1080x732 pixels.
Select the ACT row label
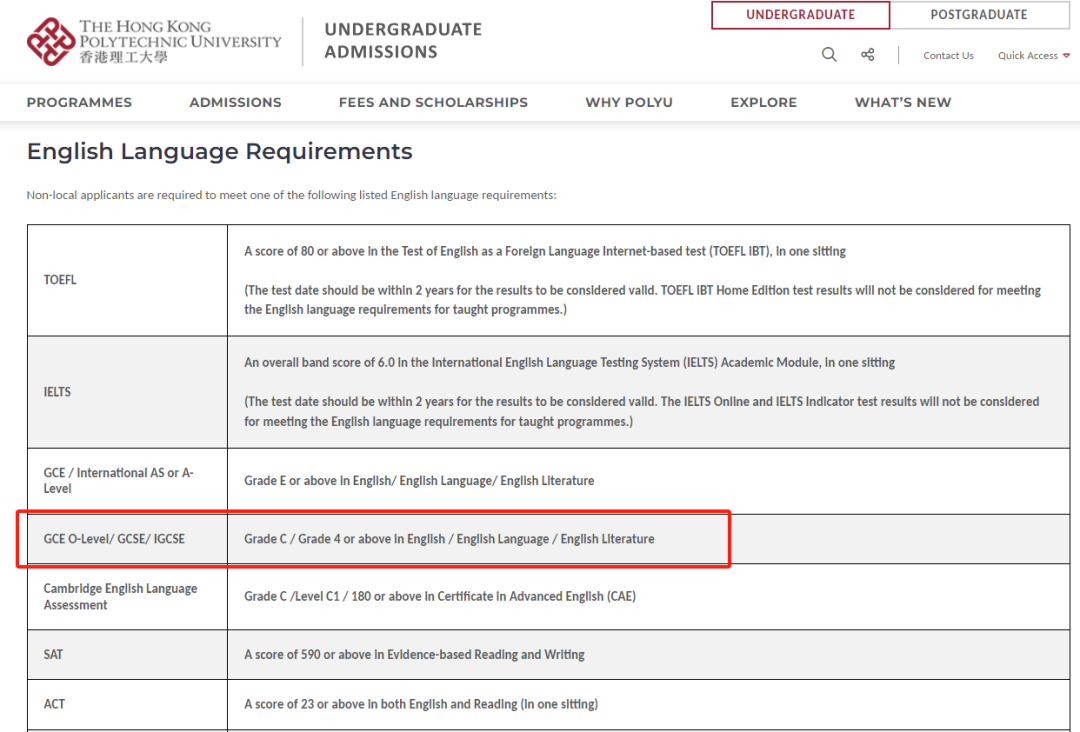(x=54, y=704)
